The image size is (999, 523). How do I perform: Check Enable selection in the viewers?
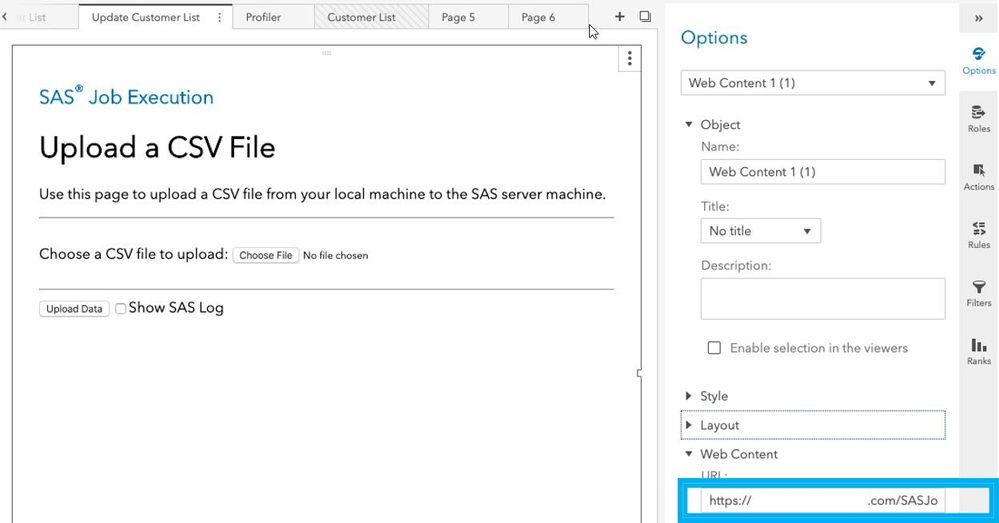714,348
